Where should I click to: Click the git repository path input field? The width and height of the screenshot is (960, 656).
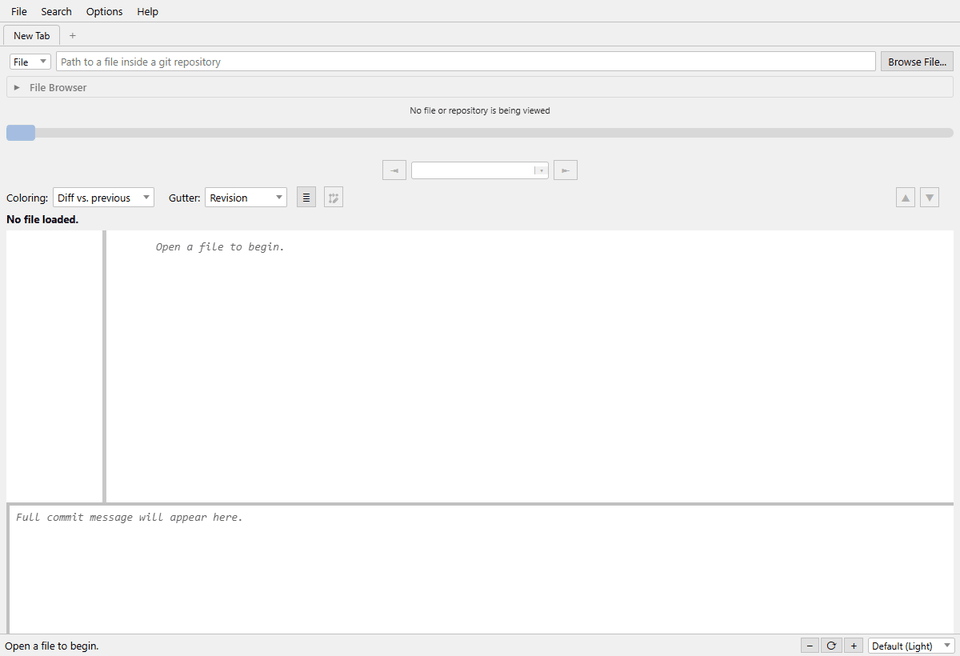point(466,62)
